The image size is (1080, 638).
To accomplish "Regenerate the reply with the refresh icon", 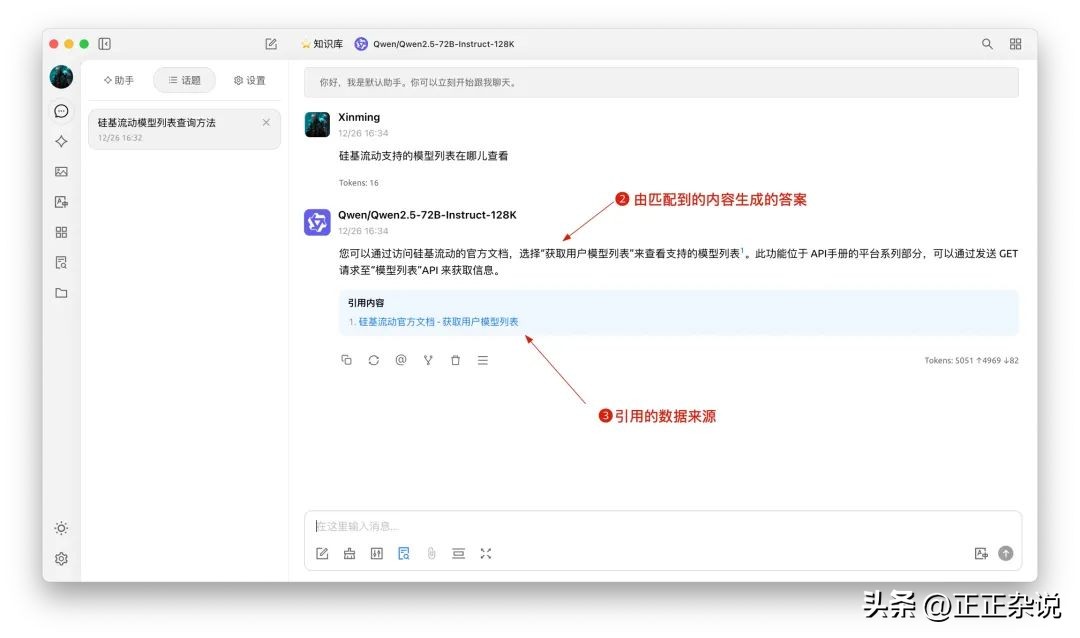I will [x=373, y=360].
